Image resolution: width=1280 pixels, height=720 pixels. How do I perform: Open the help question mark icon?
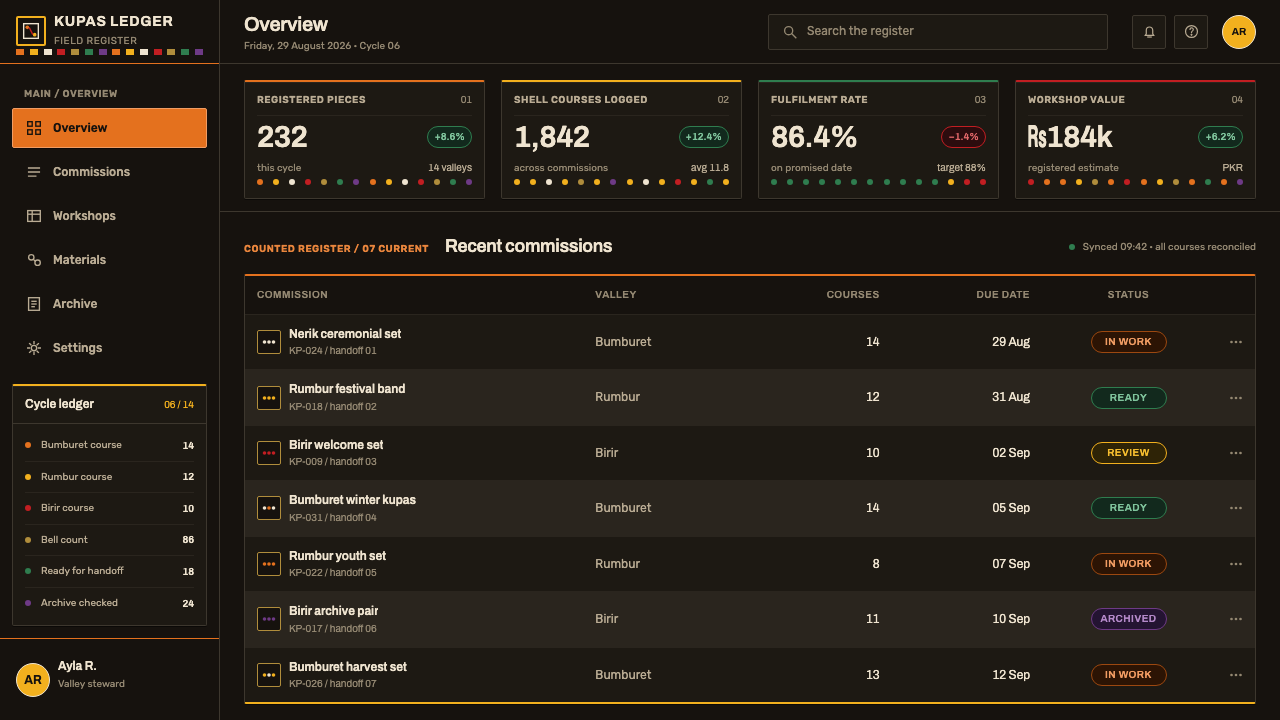click(x=1191, y=32)
